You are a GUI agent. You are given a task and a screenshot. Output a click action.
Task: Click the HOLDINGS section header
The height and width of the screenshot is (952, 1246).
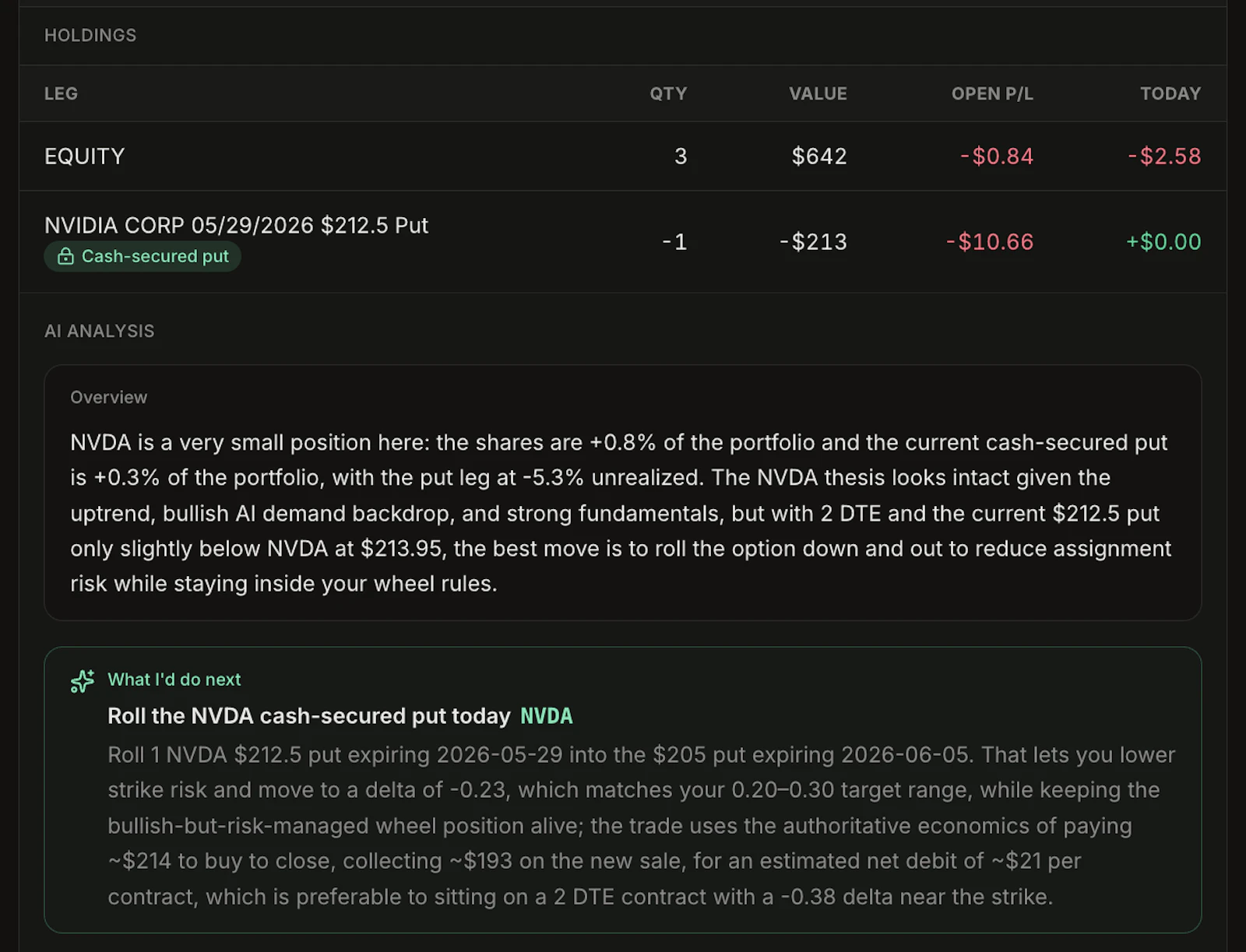[x=90, y=35]
